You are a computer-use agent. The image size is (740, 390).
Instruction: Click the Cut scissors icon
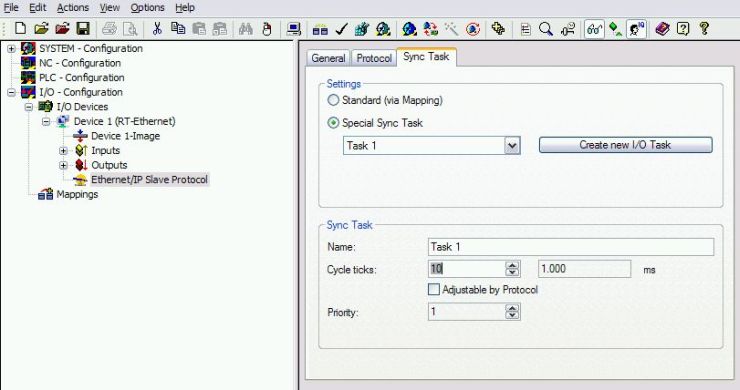point(157,29)
